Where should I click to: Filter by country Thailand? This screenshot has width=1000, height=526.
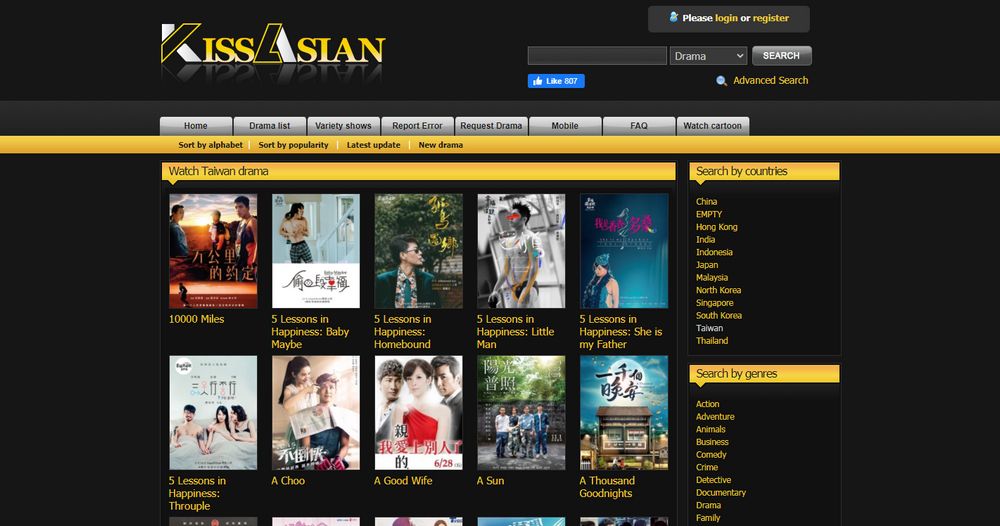point(712,341)
